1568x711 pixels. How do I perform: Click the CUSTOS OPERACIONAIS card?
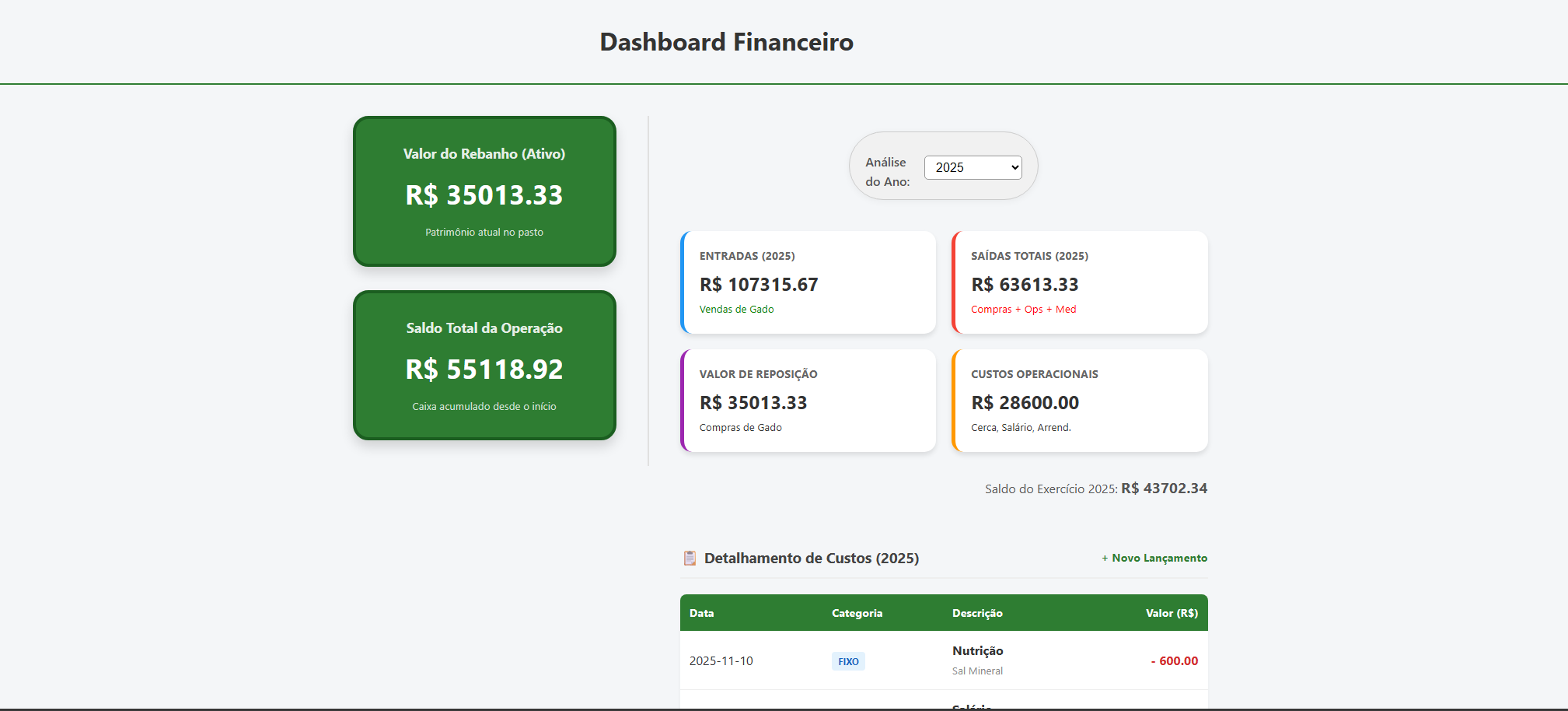click(x=1079, y=401)
